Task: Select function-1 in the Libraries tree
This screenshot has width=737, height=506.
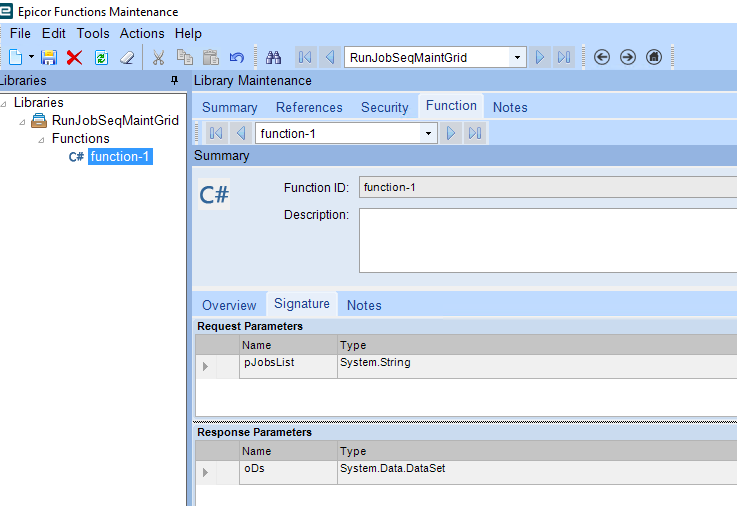Action: pyautogui.click(x=120, y=156)
